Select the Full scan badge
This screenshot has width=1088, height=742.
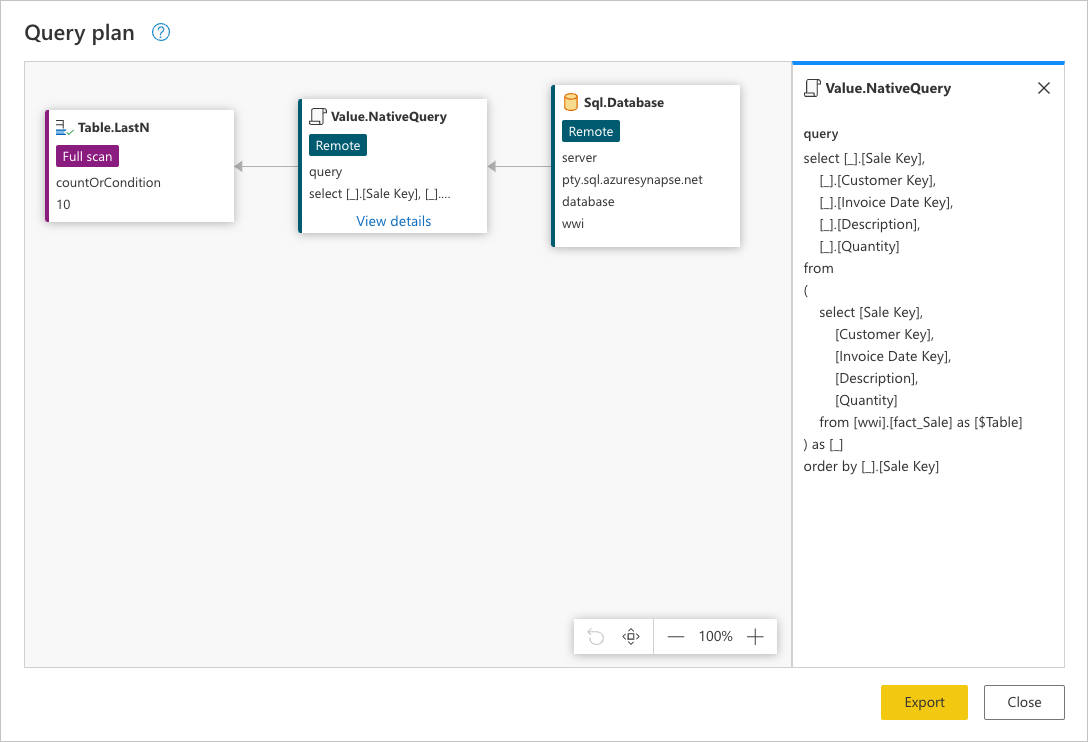pyautogui.click(x=87, y=156)
